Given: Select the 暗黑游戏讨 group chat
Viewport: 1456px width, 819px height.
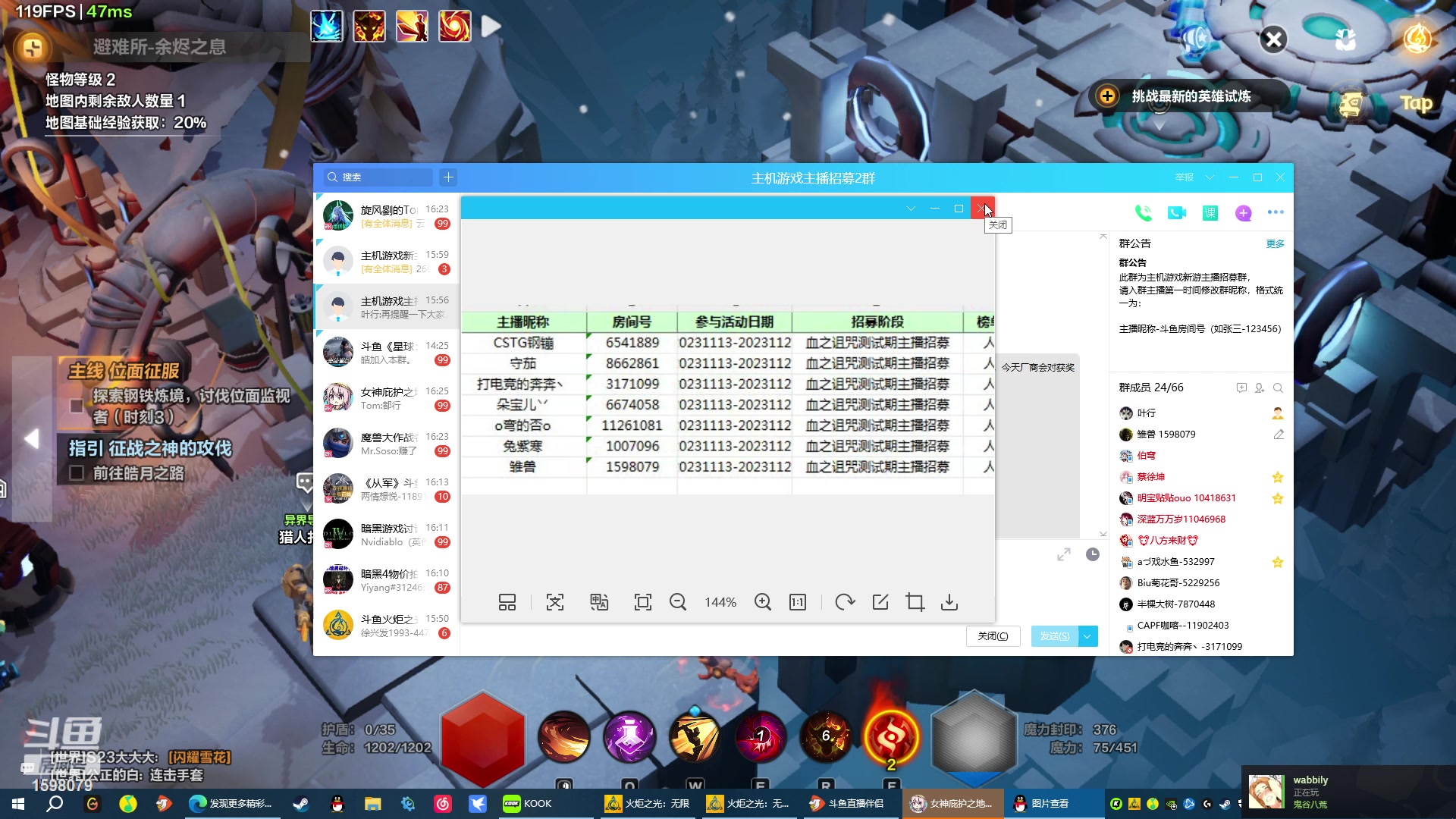Looking at the screenshot, I should click(387, 535).
